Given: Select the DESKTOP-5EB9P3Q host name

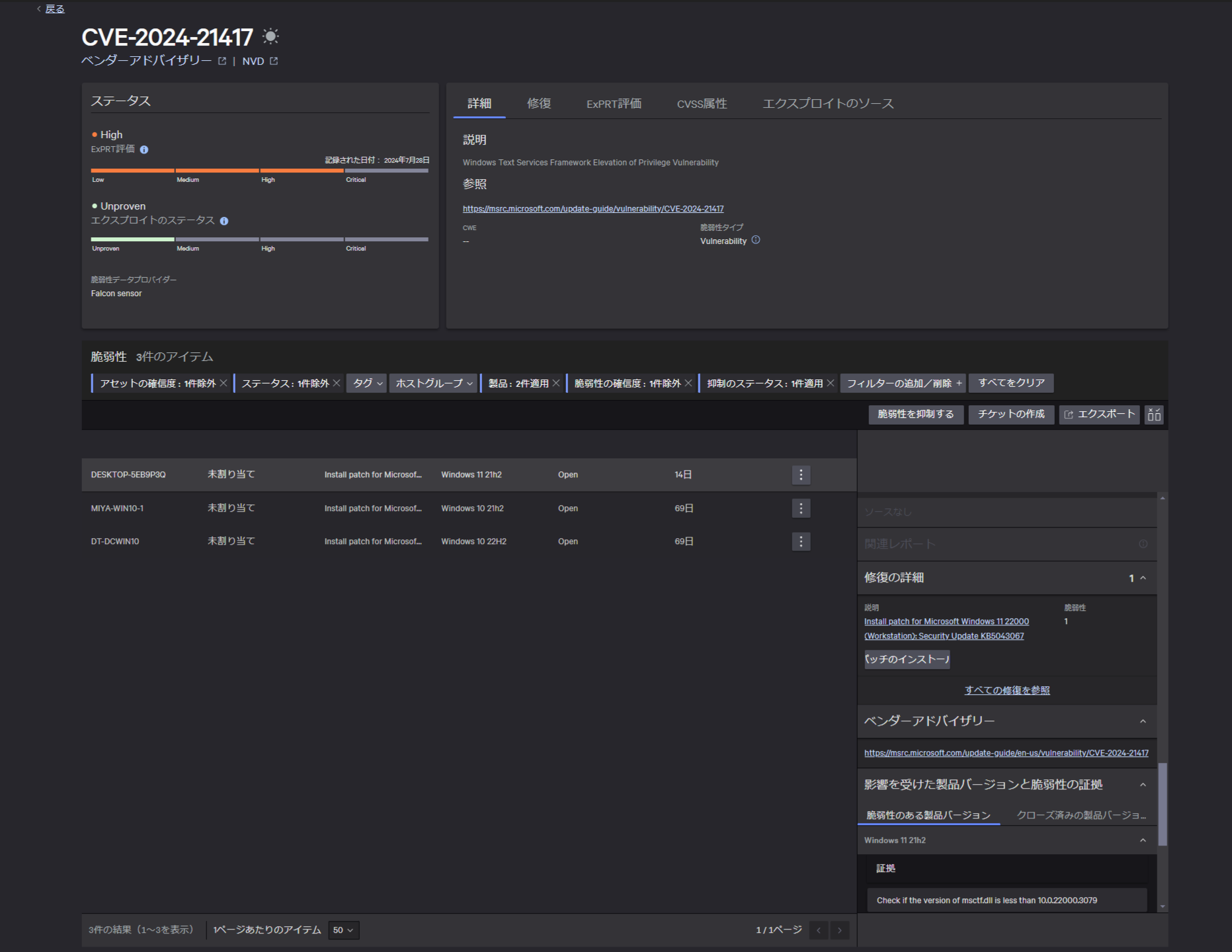Looking at the screenshot, I should pos(128,475).
